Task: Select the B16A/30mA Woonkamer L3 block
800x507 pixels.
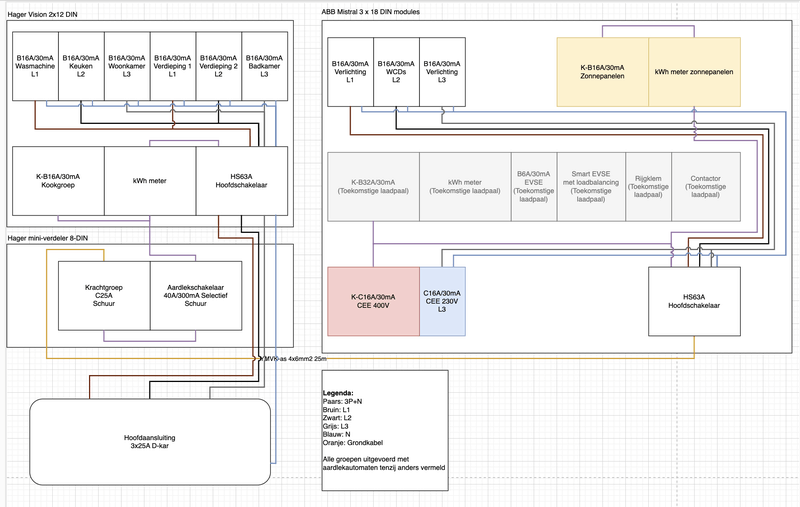Action: (x=127, y=66)
